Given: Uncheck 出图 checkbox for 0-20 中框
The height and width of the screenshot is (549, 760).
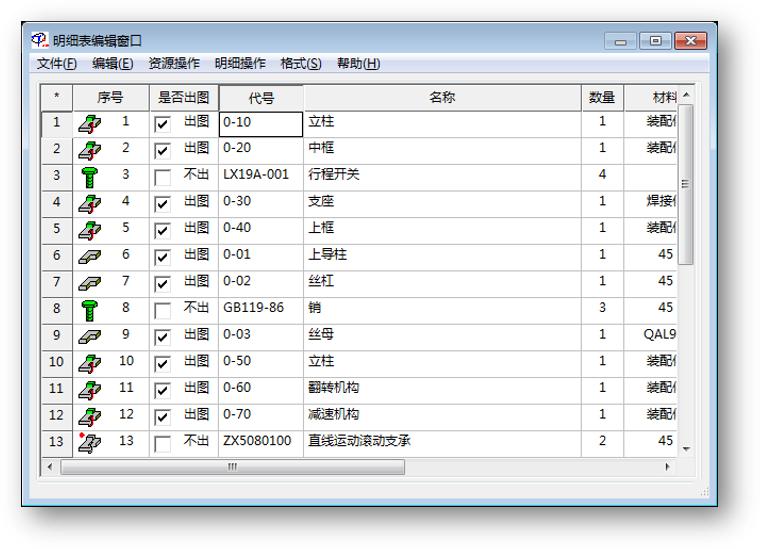Looking at the screenshot, I should 162,151.
